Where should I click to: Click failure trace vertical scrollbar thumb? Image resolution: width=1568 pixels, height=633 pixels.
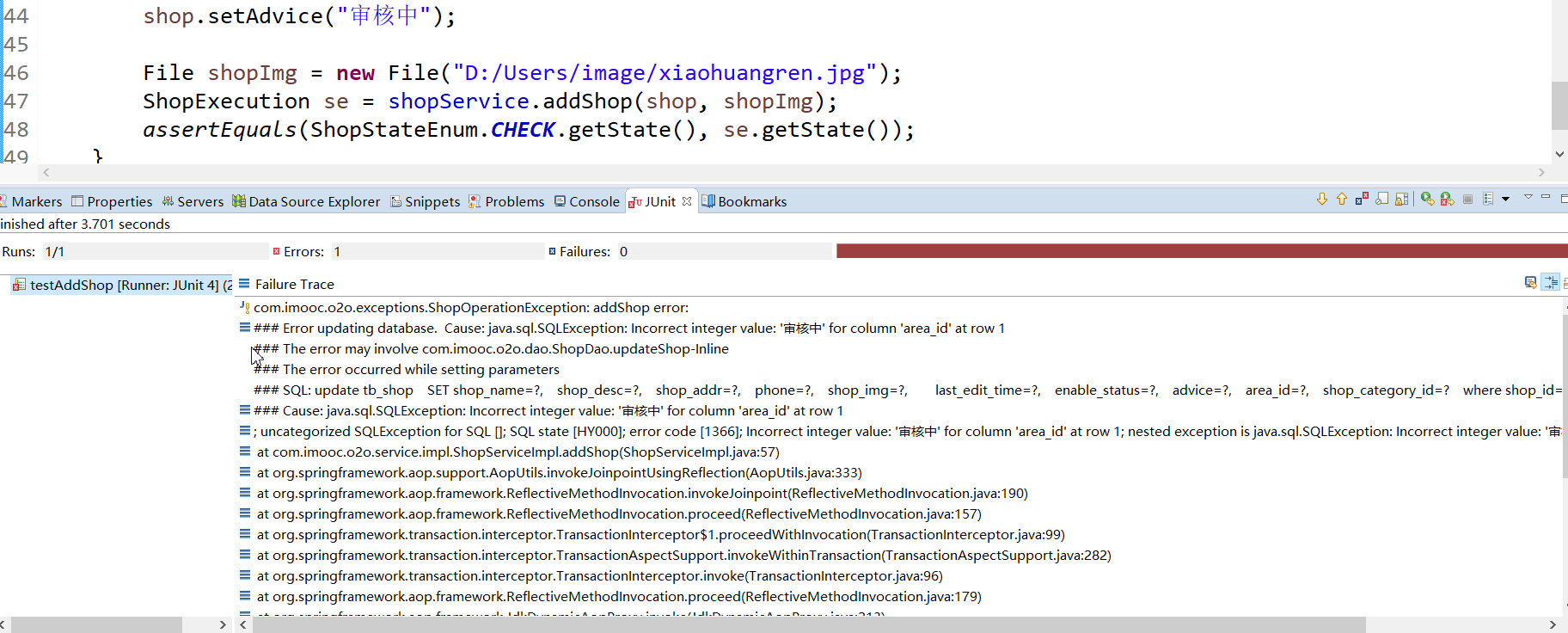pos(1565,396)
